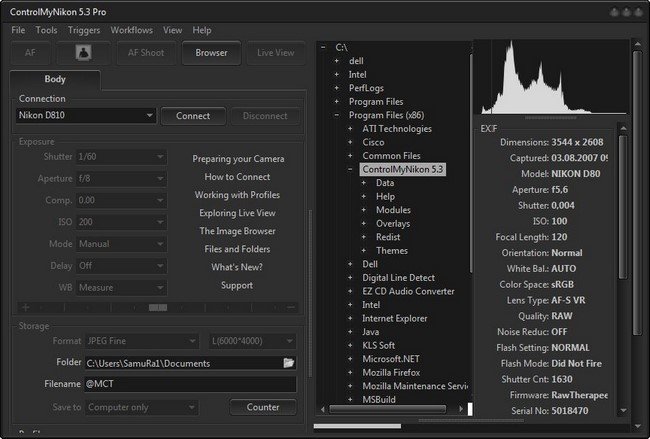Screen dimensions: 650x439
Task: Open What's New? link
Action: click(x=237, y=267)
